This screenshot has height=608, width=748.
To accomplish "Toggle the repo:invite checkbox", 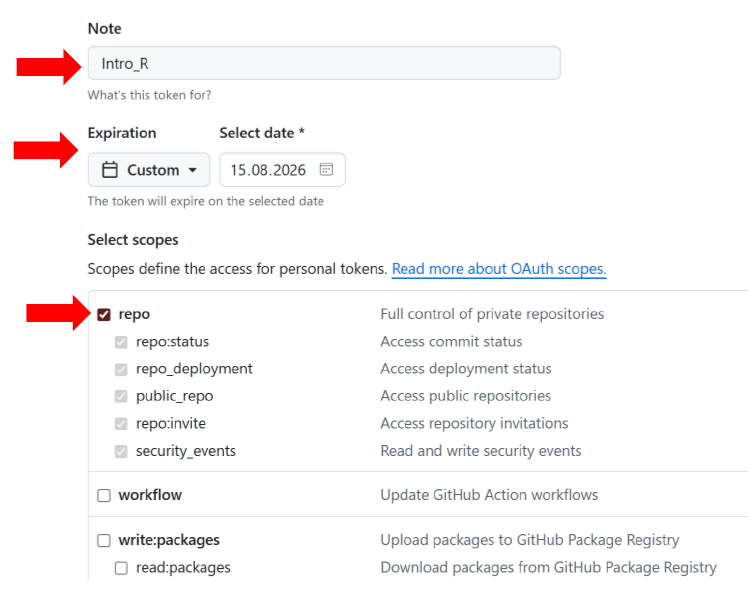I will [121, 424].
